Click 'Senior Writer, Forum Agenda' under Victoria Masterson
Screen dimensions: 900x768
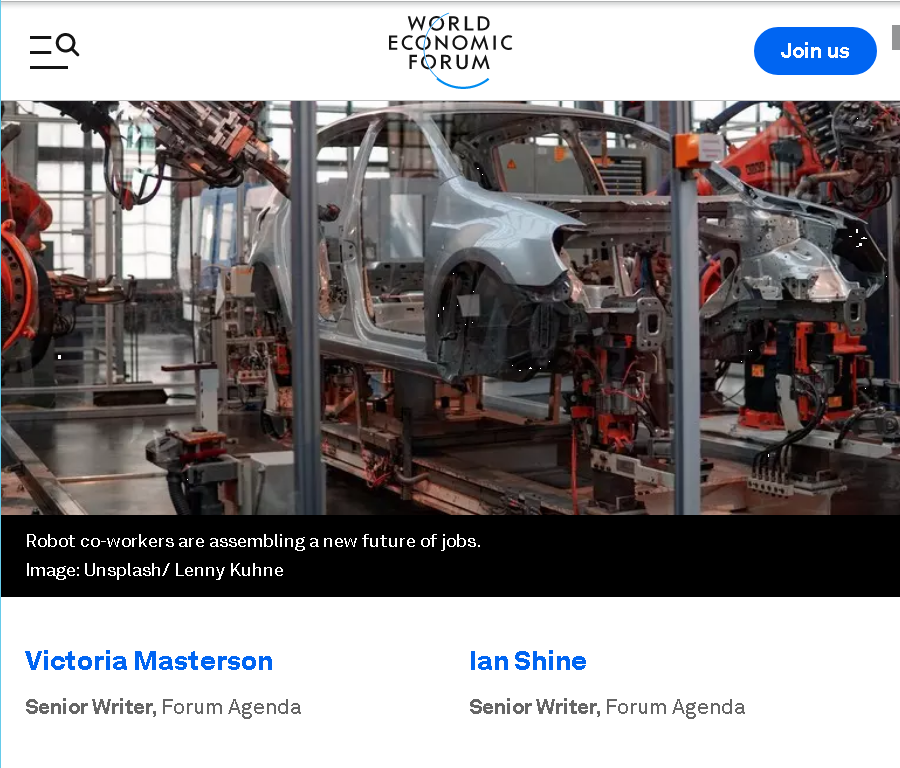163,707
